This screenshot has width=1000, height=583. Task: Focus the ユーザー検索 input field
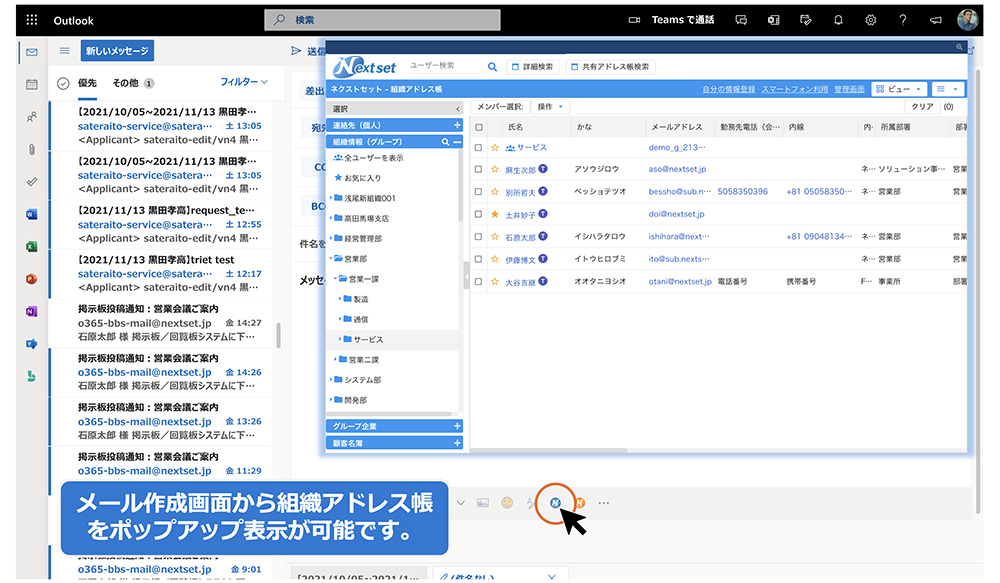tap(446, 66)
